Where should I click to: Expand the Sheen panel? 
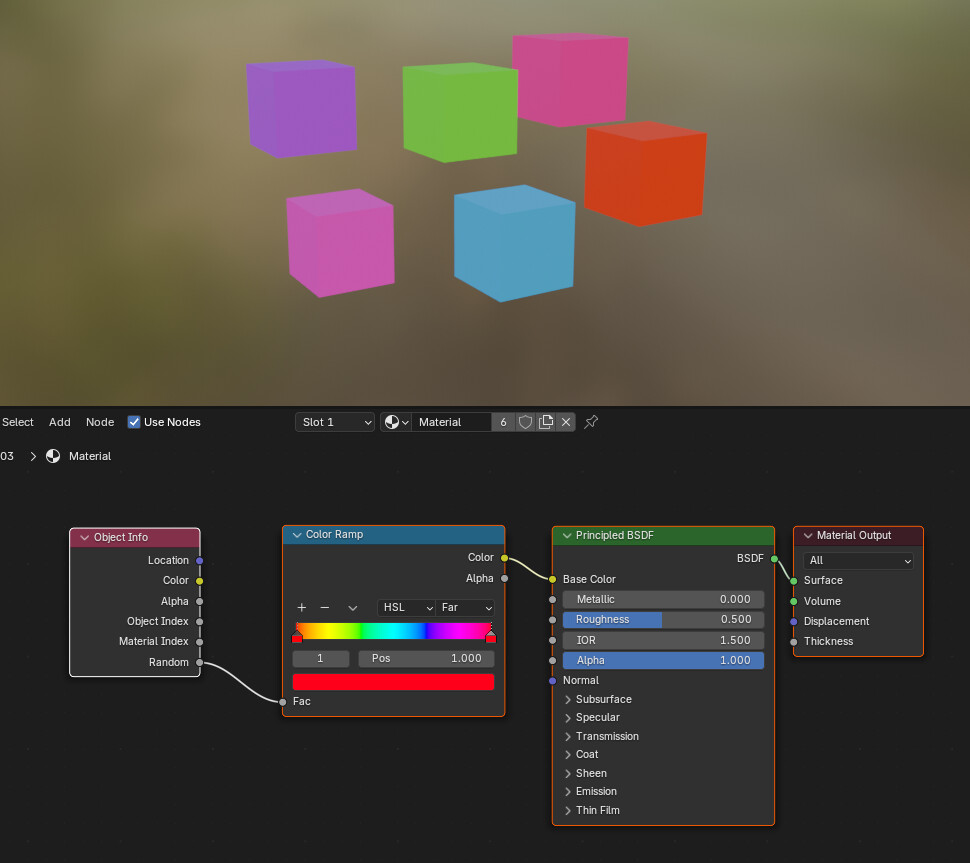click(568, 774)
